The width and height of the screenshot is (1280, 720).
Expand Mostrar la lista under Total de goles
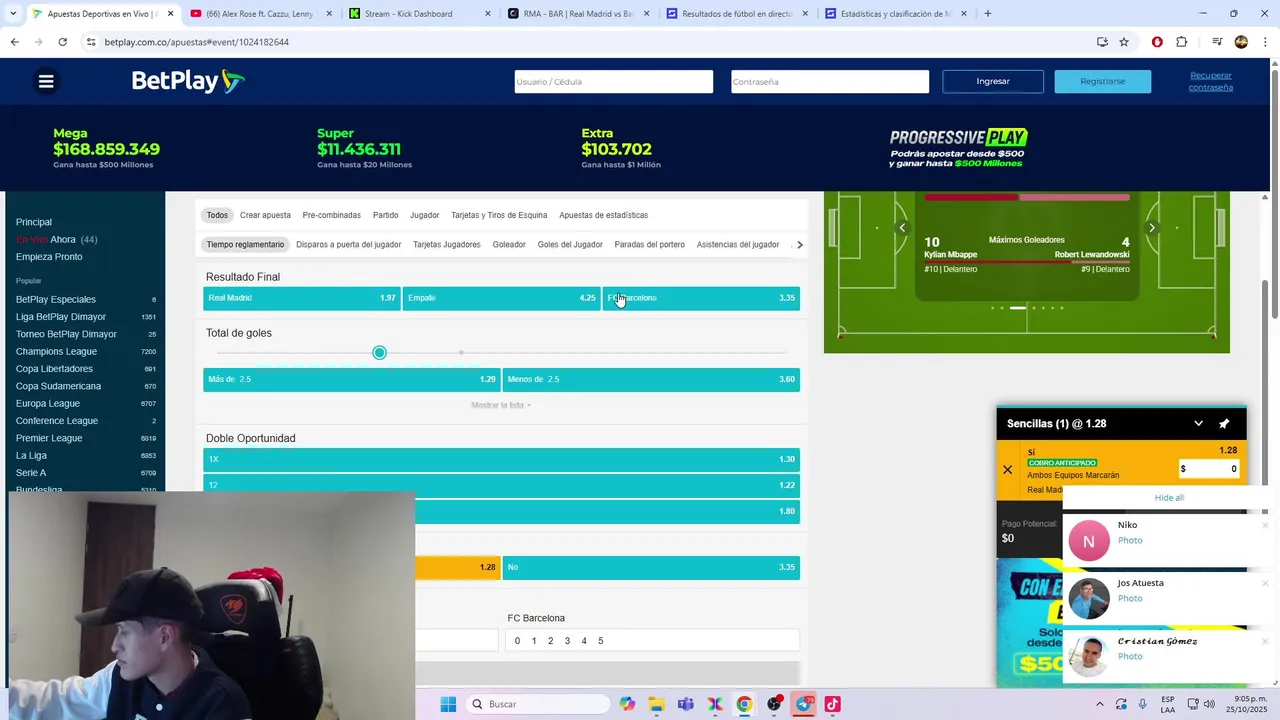point(501,405)
